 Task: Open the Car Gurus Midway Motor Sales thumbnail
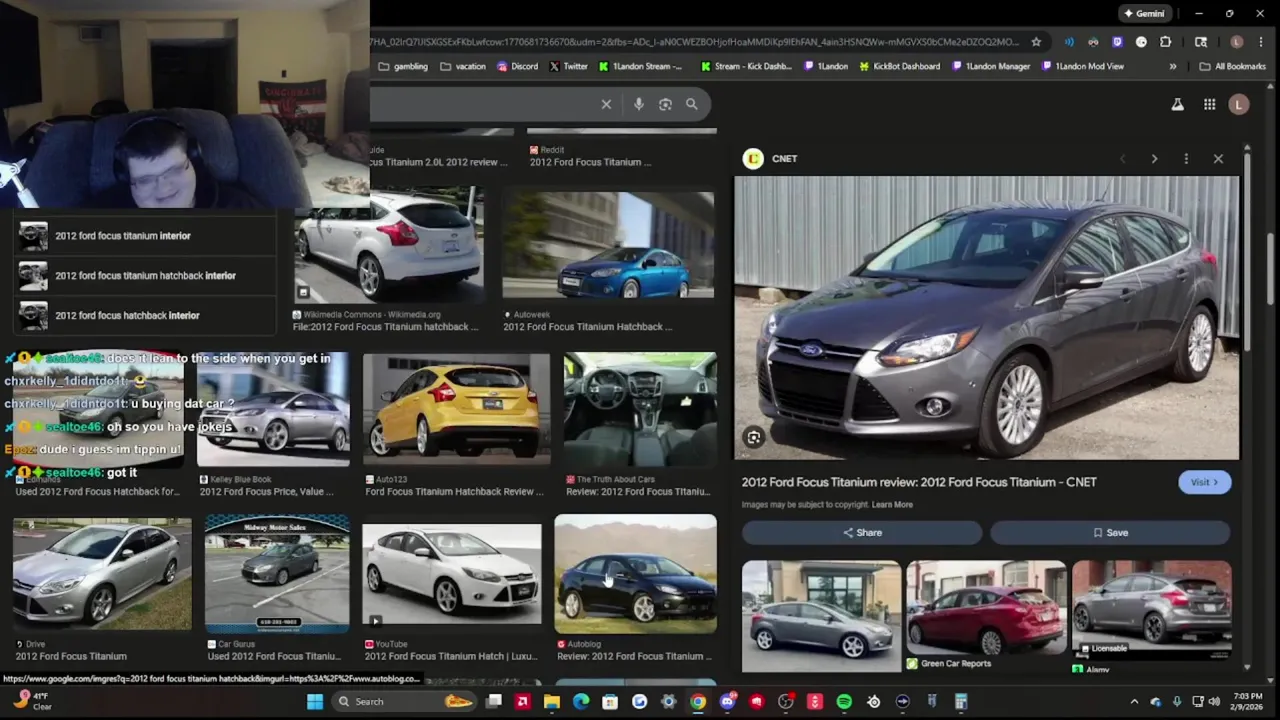277,574
